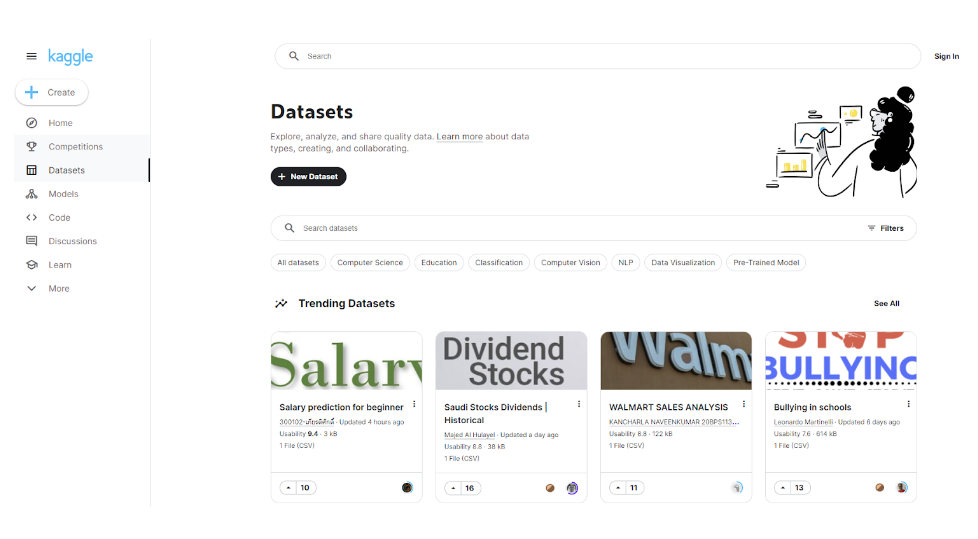978x539 pixels.
Task: Click author Leonardo Martinelli
Action: tap(803, 422)
